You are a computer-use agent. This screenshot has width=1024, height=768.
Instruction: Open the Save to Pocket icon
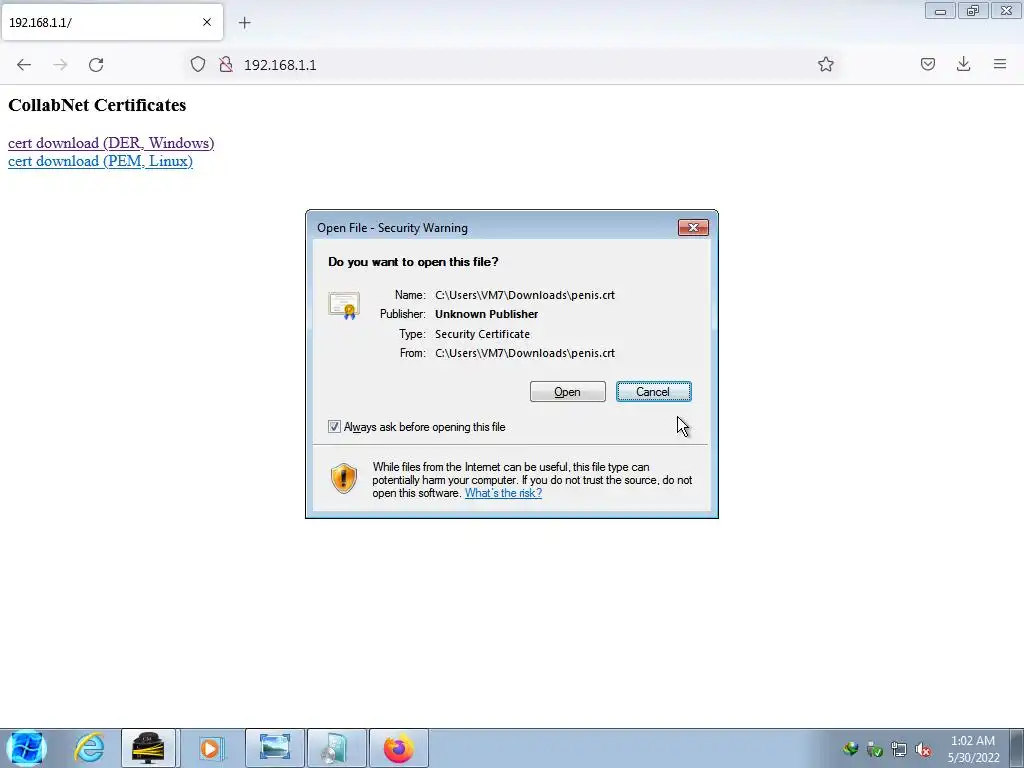point(927,64)
